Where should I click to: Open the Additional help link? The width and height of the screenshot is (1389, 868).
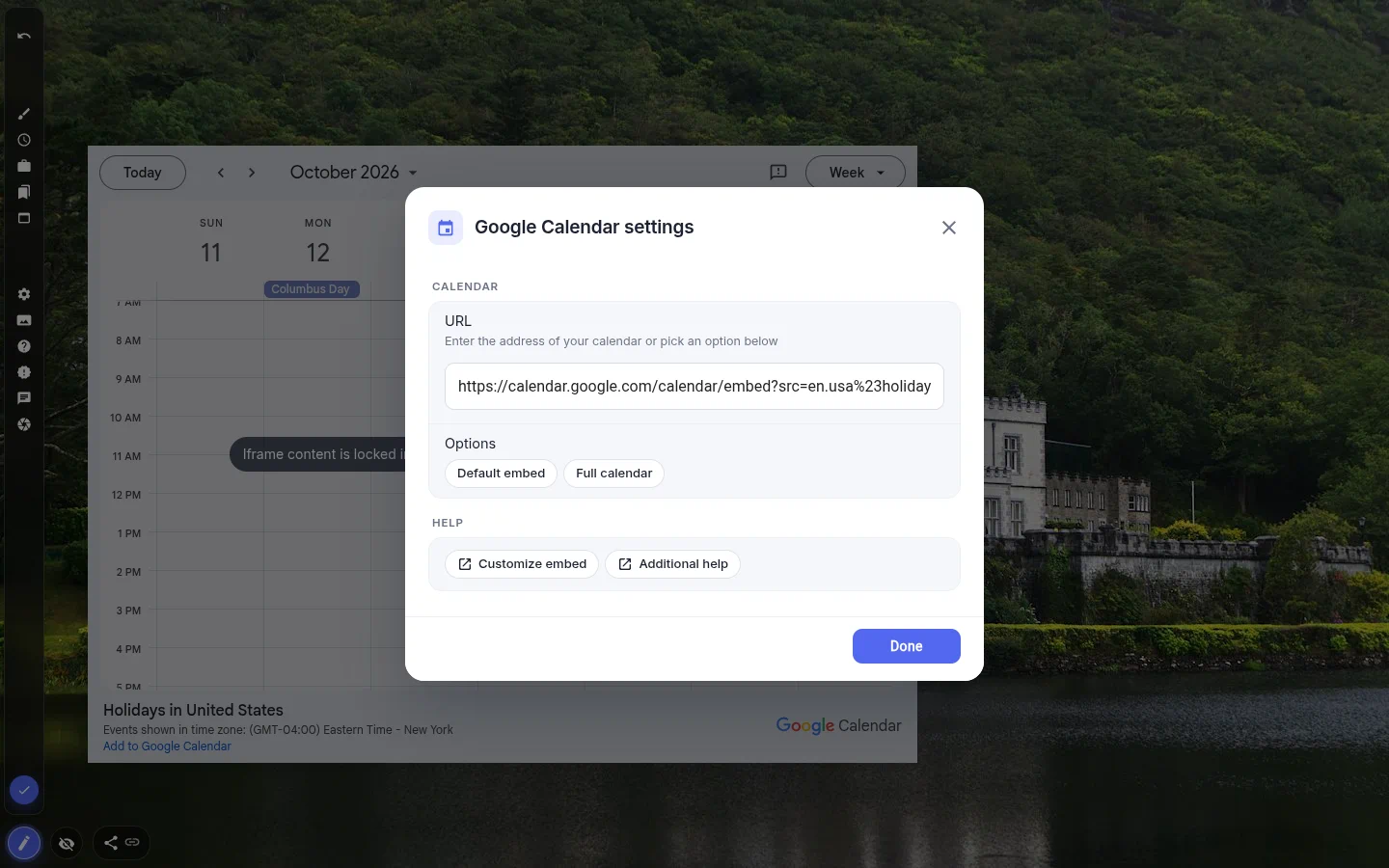tap(672, 564)
